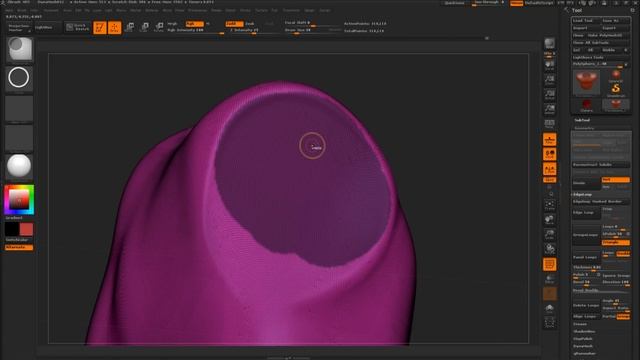Activate Edit mode button

click(x=100, y=27)
